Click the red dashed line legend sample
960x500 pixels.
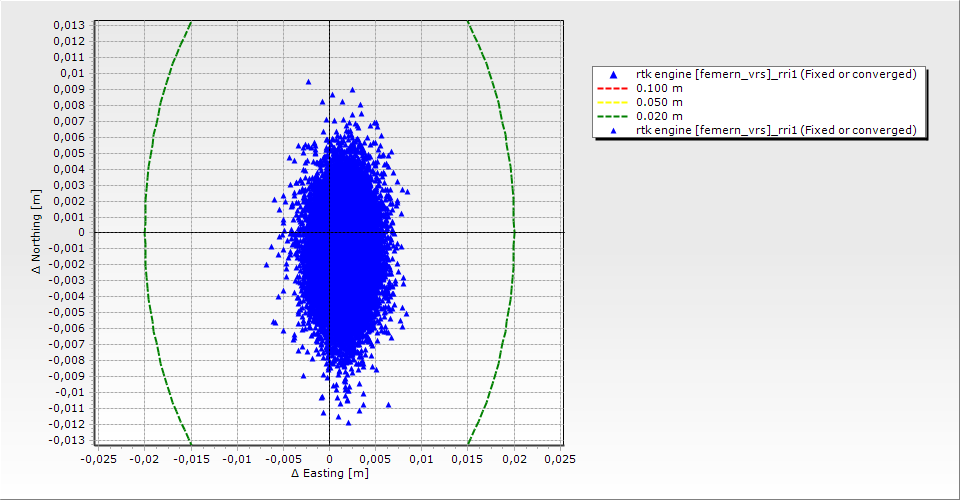(613, 88)
